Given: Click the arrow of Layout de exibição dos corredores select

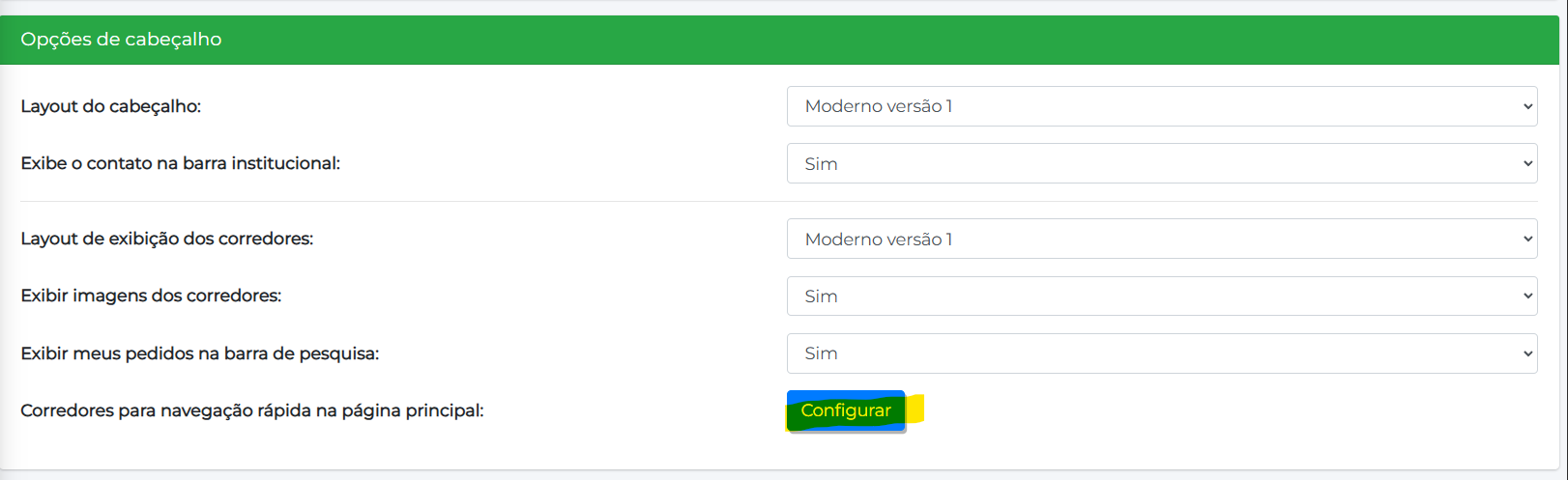Looking at the screenshot, I should pyautogui.click(x=1527, y=239).
